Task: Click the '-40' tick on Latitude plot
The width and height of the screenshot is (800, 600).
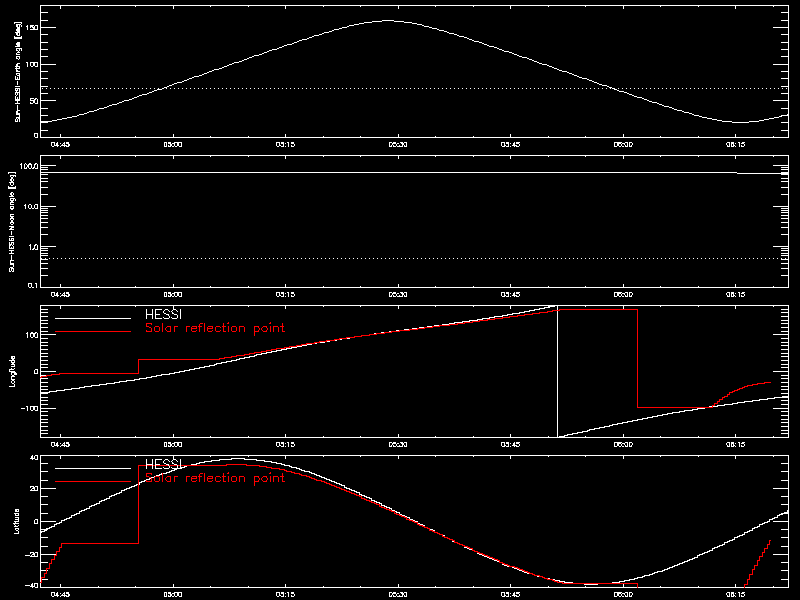Action: pos(32,585)
